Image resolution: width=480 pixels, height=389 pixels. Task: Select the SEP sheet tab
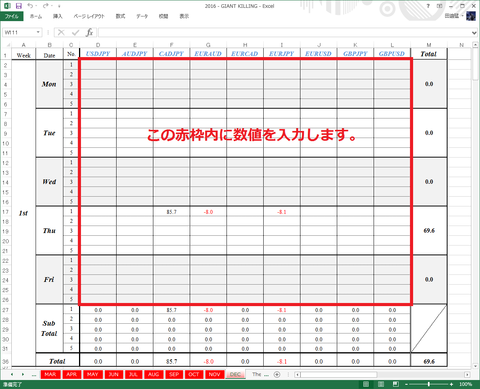(174, 374)
